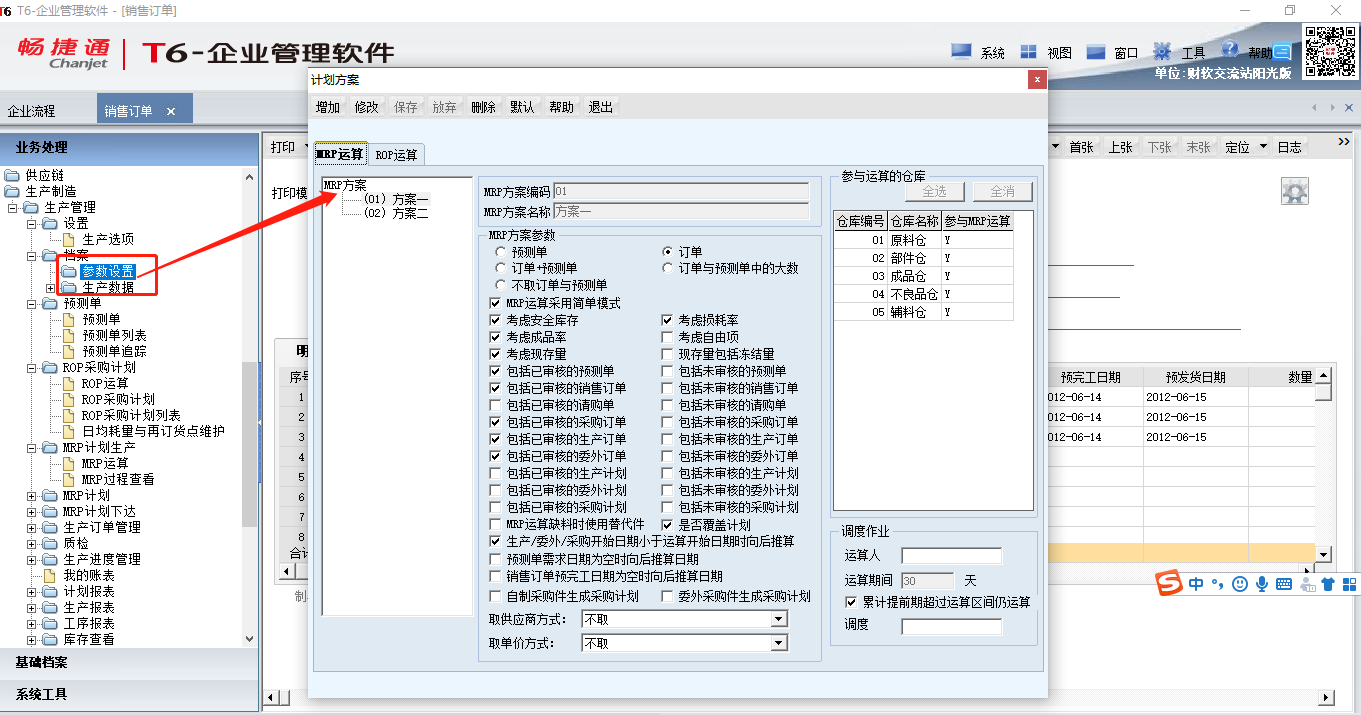The width and height of the screenshot is (1361, 715).
Task: Open the 系统 monitor icon menu
Action: (961, 52)
